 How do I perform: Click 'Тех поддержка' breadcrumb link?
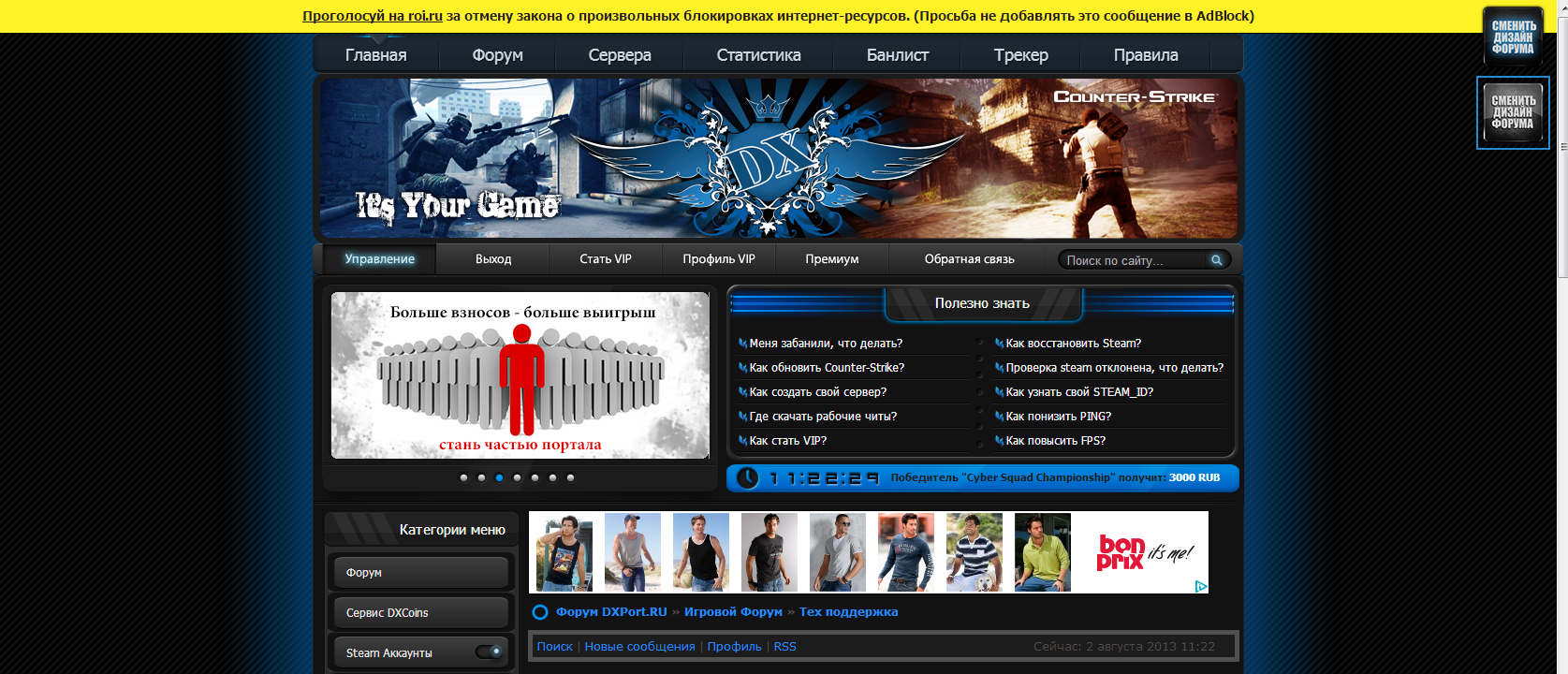(x=848, y=612)
